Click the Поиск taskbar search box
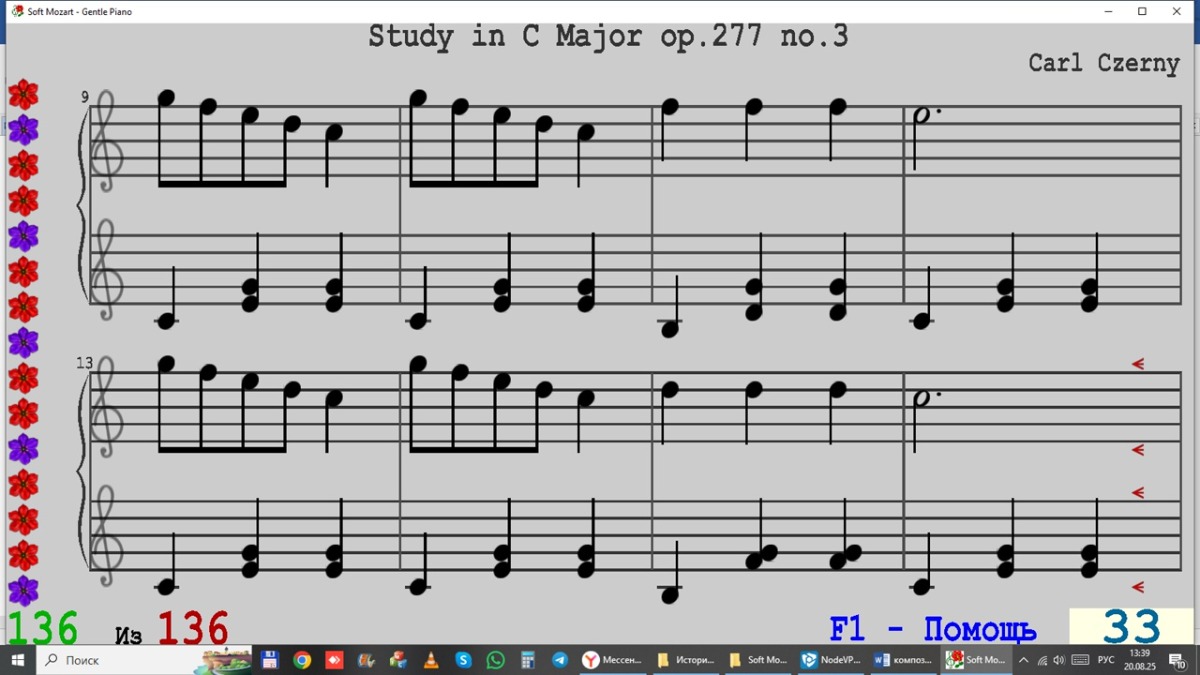The image size is (1200, 675). [117, 660]
